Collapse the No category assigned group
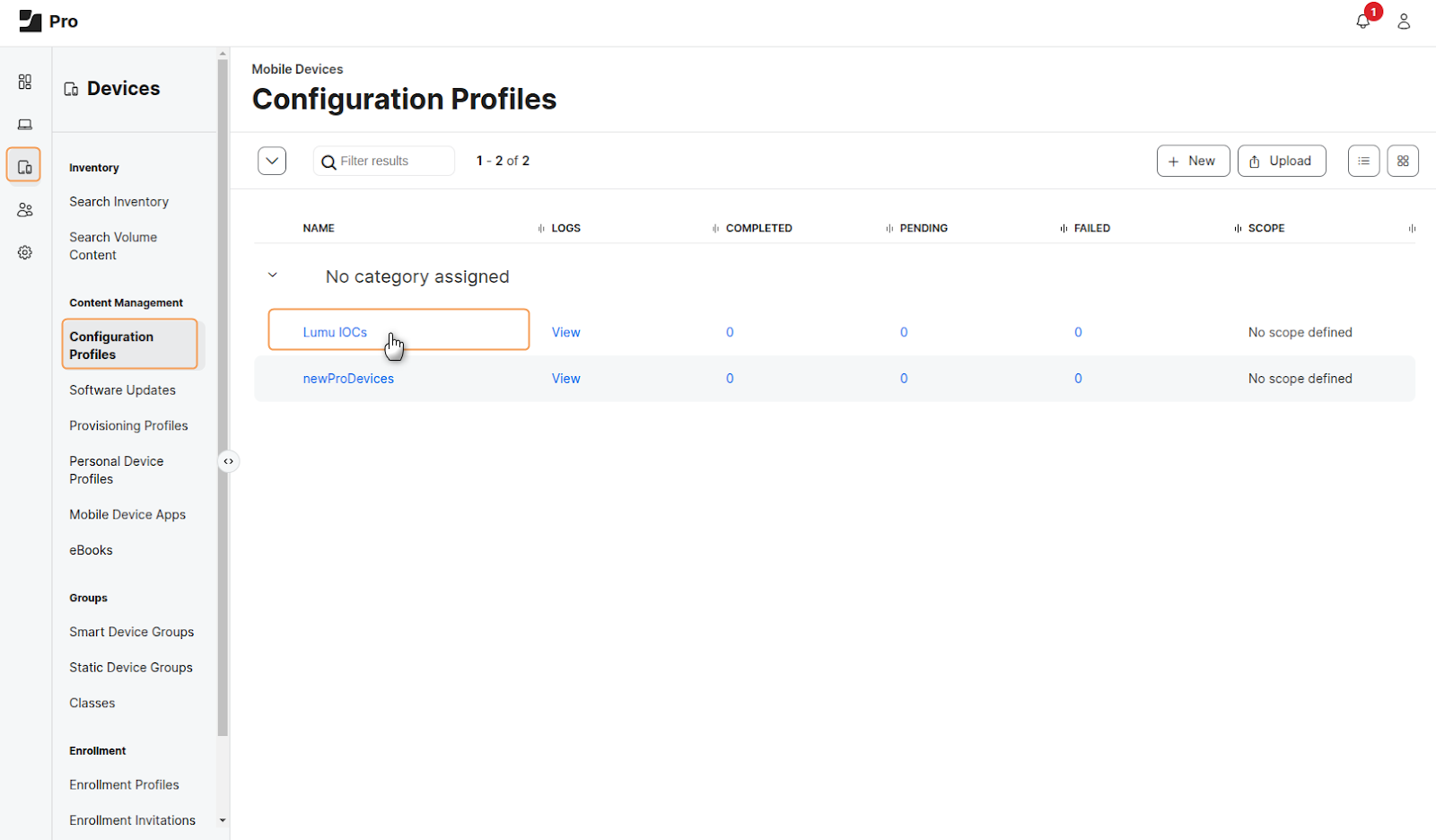The height and width of the screenshot is (840, 1436). [x=273, y=276]
